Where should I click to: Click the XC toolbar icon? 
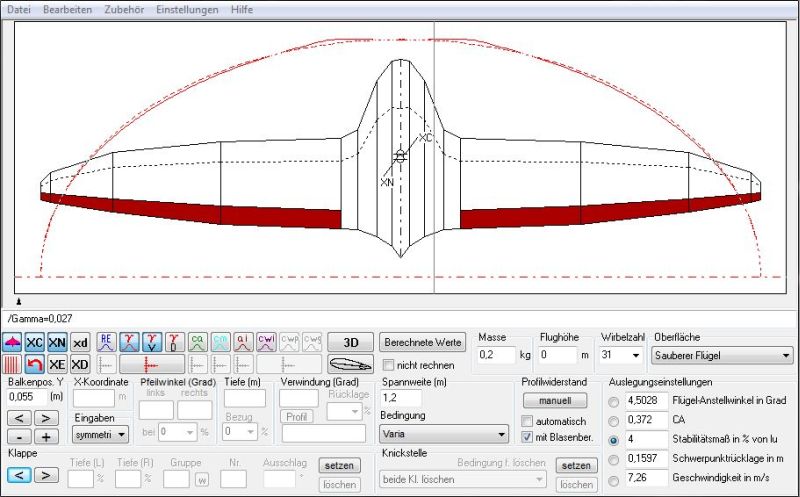tap(35, 343)
